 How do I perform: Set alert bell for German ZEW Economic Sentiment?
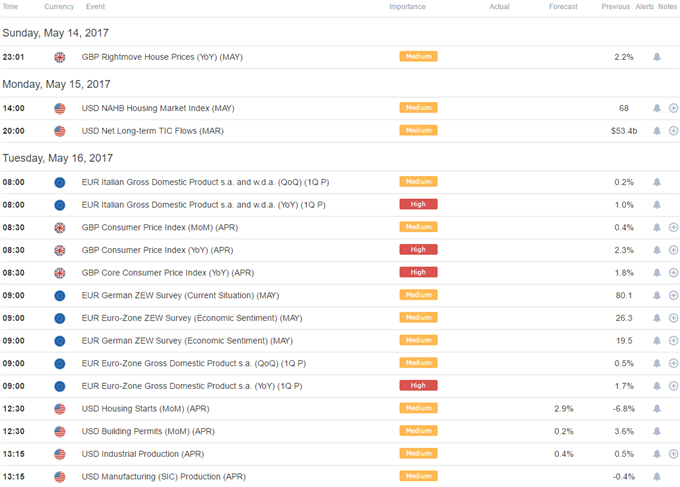(657, 340)
